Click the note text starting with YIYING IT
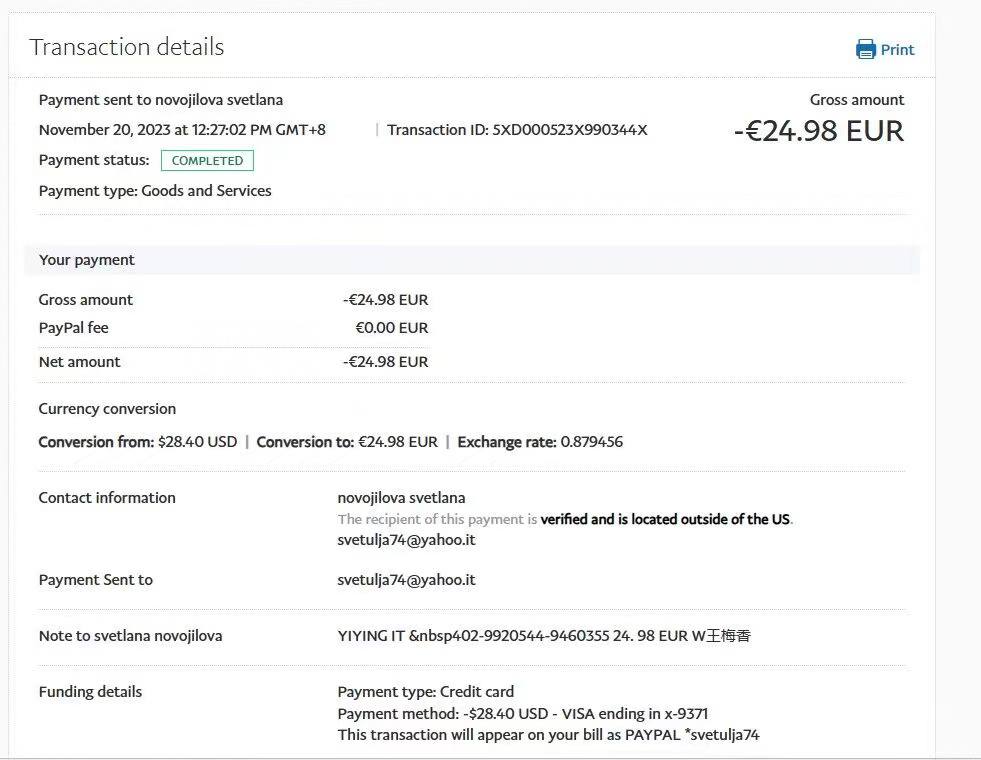This screenshot has width=981, height=760. point(543,636)
